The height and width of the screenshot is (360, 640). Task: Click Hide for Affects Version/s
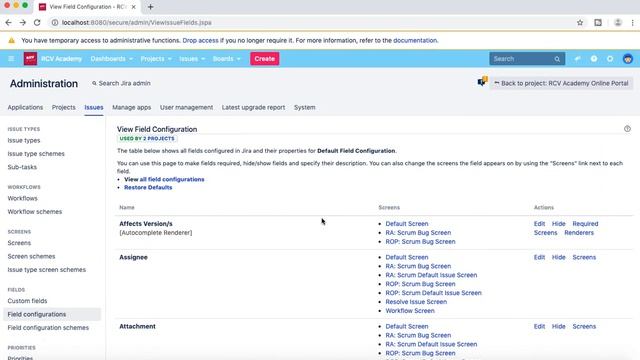click(x=558, y=224)
